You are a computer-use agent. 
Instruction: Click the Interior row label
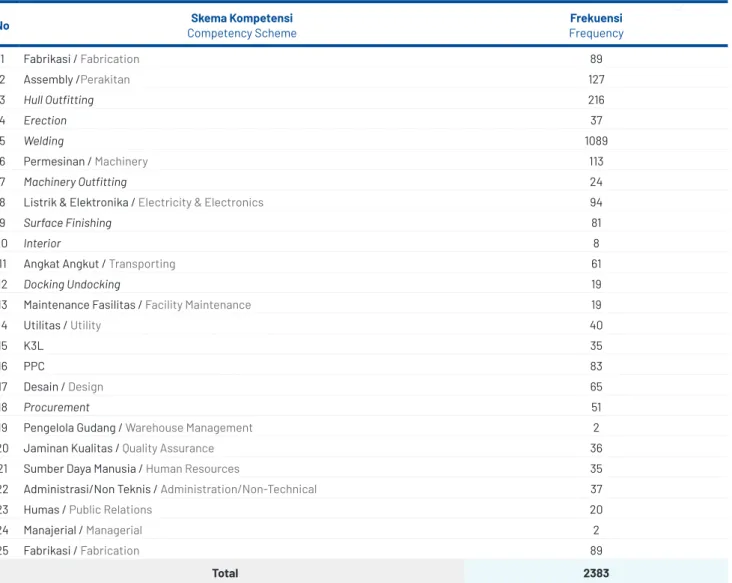click(x=42, y=244)
